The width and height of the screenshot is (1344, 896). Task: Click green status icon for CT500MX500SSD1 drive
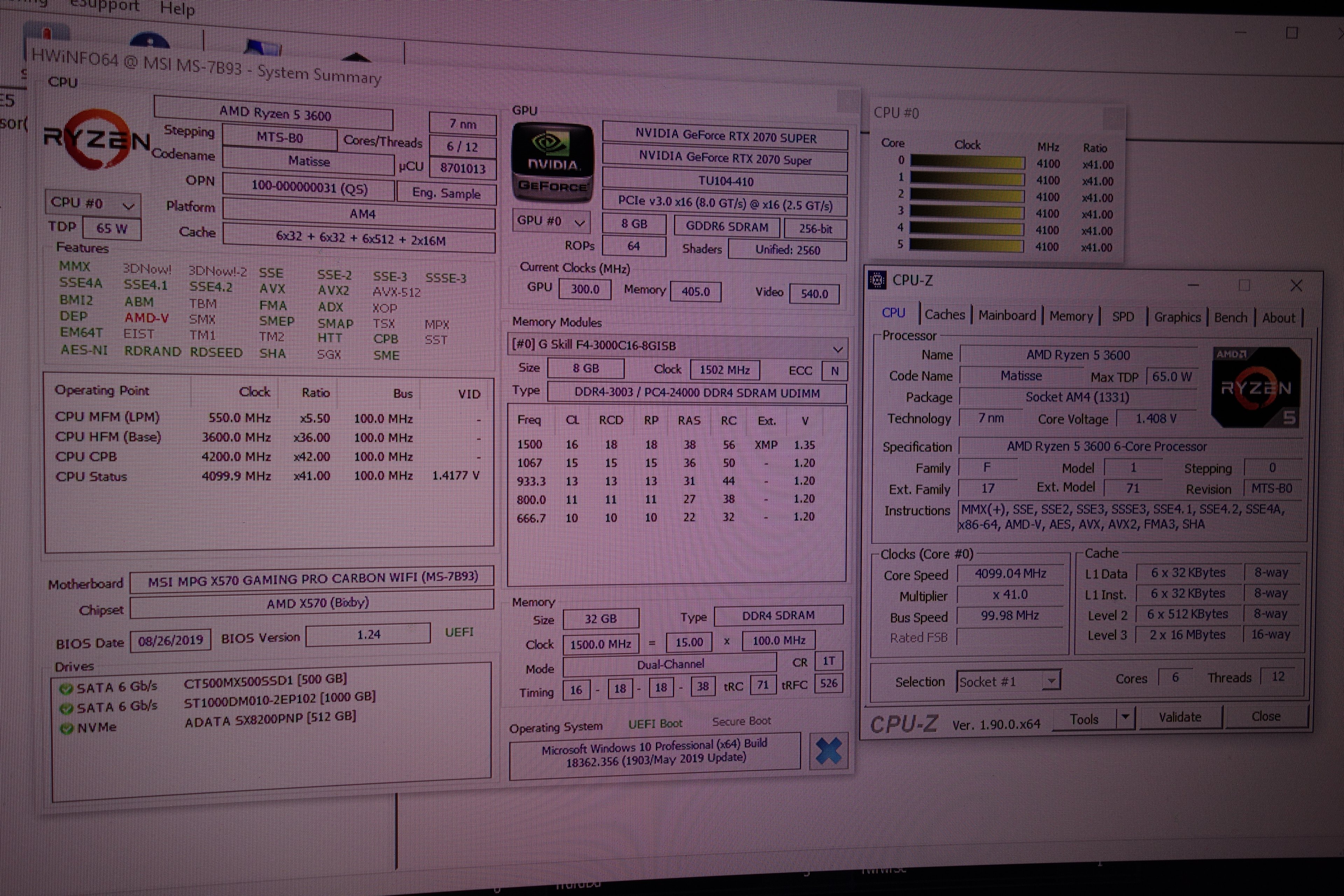click(x=66, y=689)
